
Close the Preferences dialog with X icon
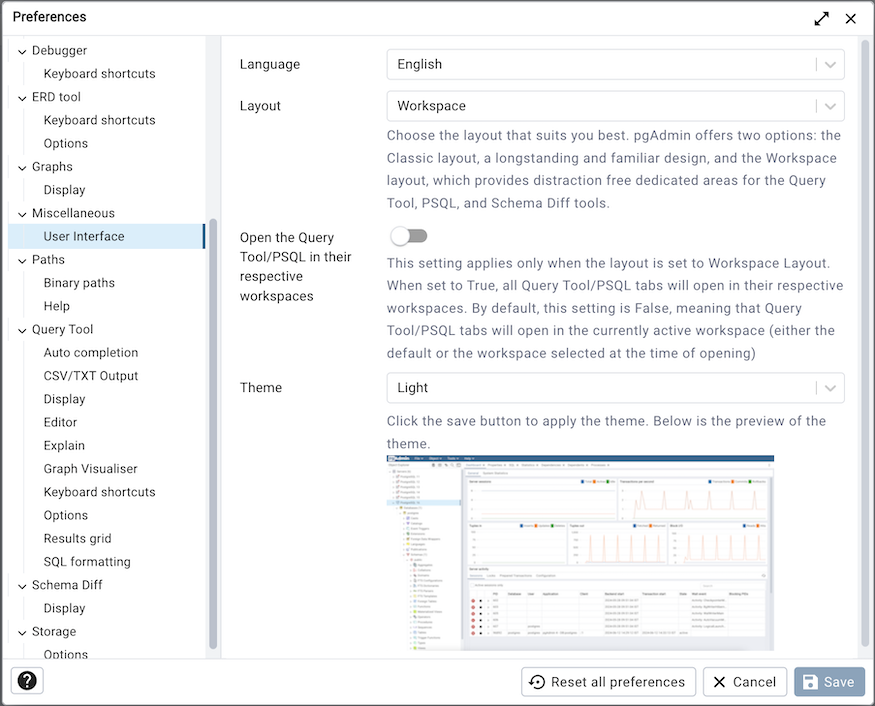pyautogui.click(x=850, y=18)
